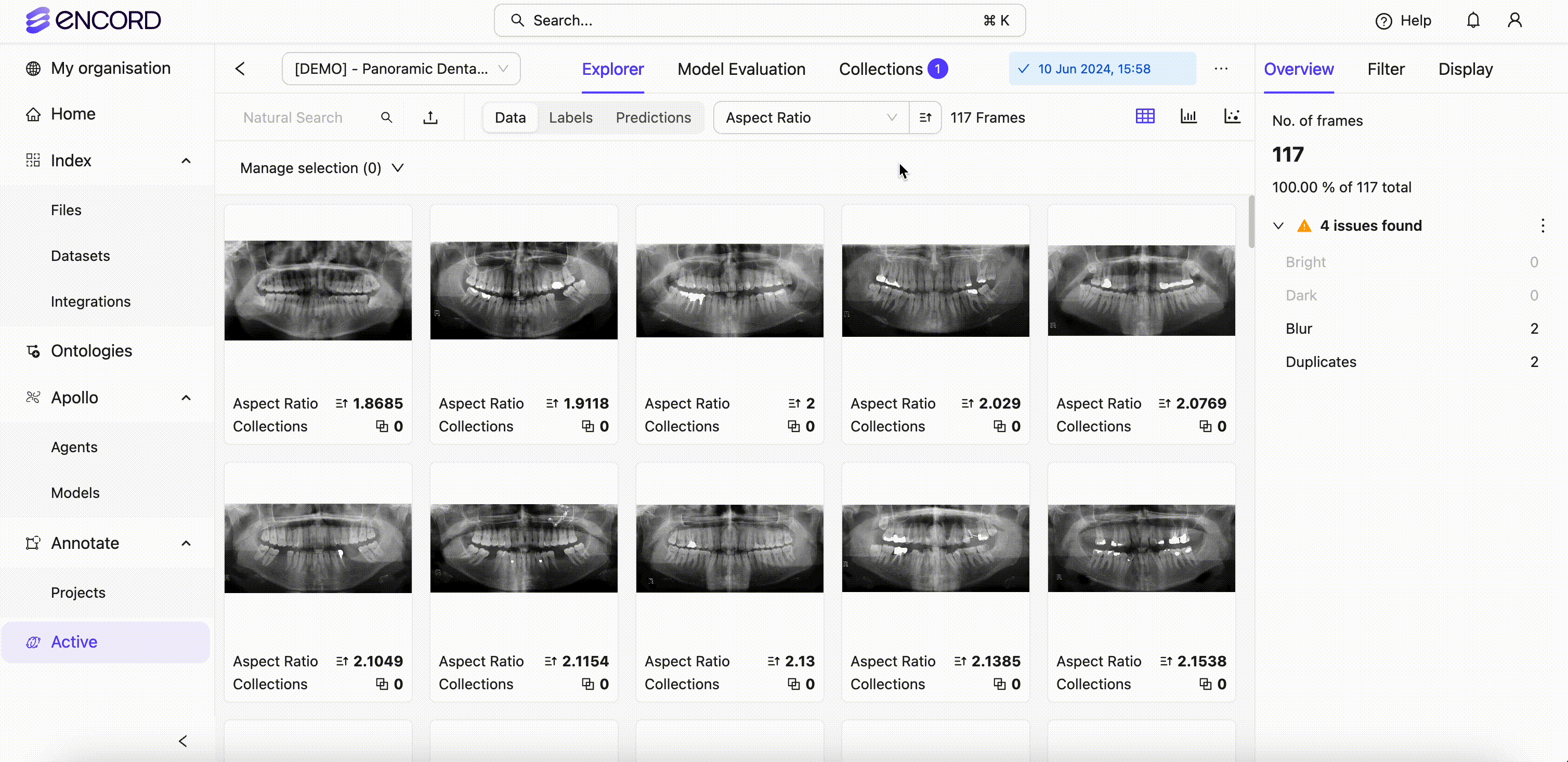The width and height of the screenshot is (1568, 762).
Task: Open Projects under Annotate
Action: tap(78, 593)
